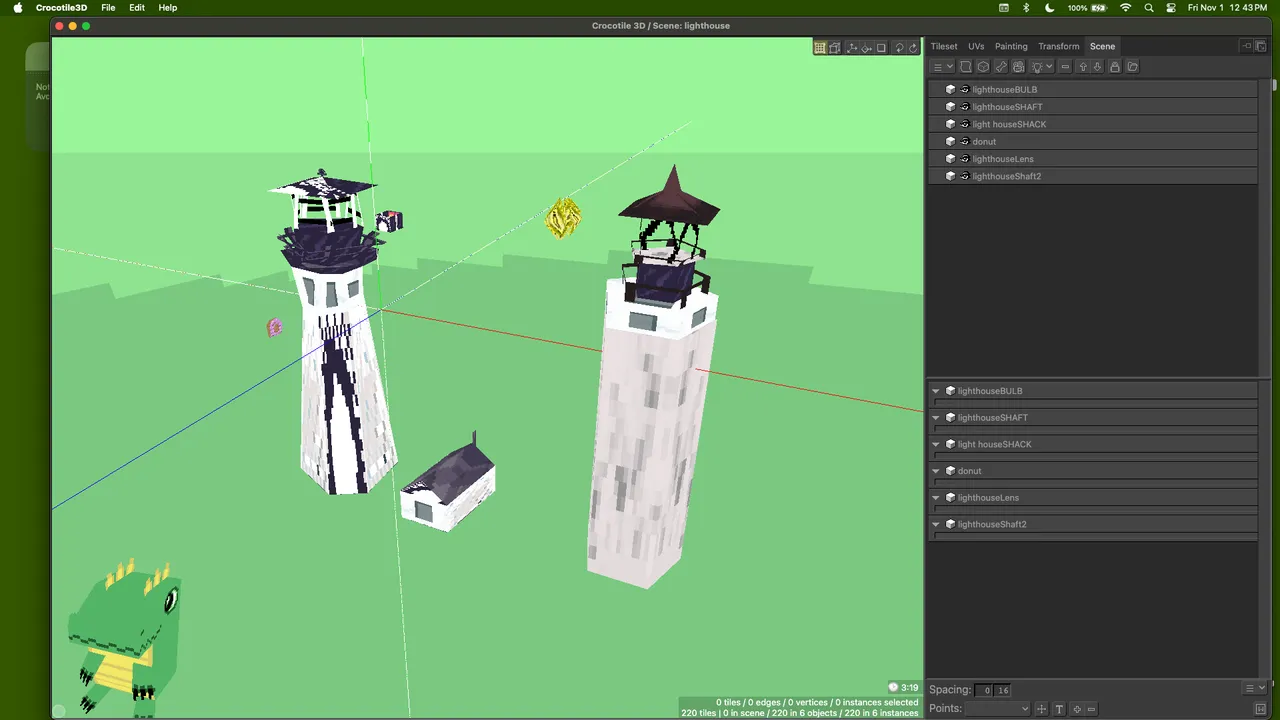This screenshot has height=720, width=1280.
Task: Collapse donut section in lower panel
Action: (937, 471)
